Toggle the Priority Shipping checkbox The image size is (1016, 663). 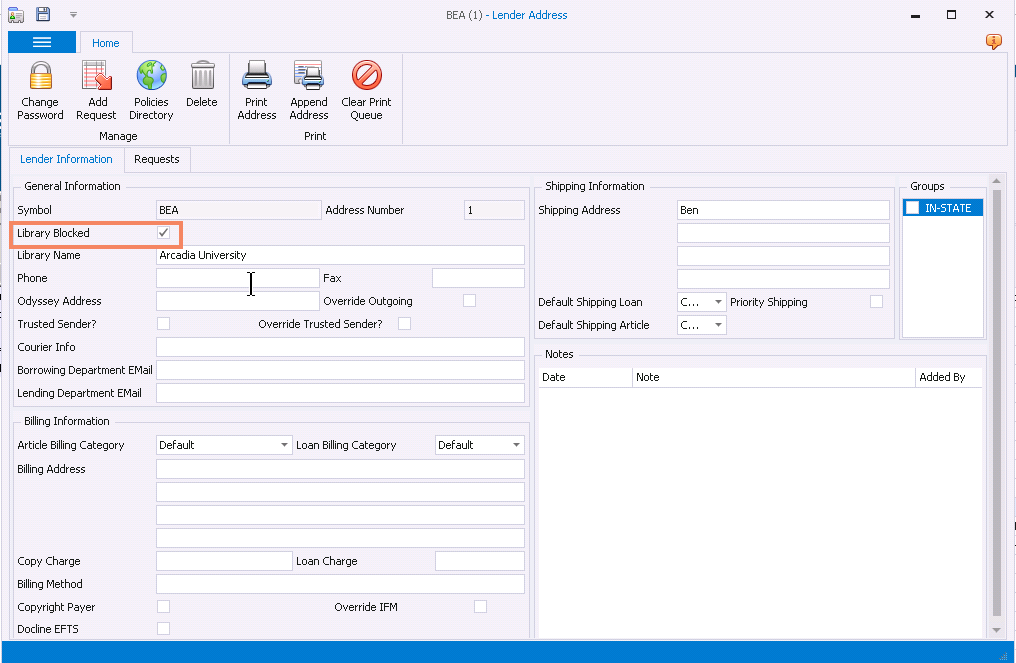876,302
